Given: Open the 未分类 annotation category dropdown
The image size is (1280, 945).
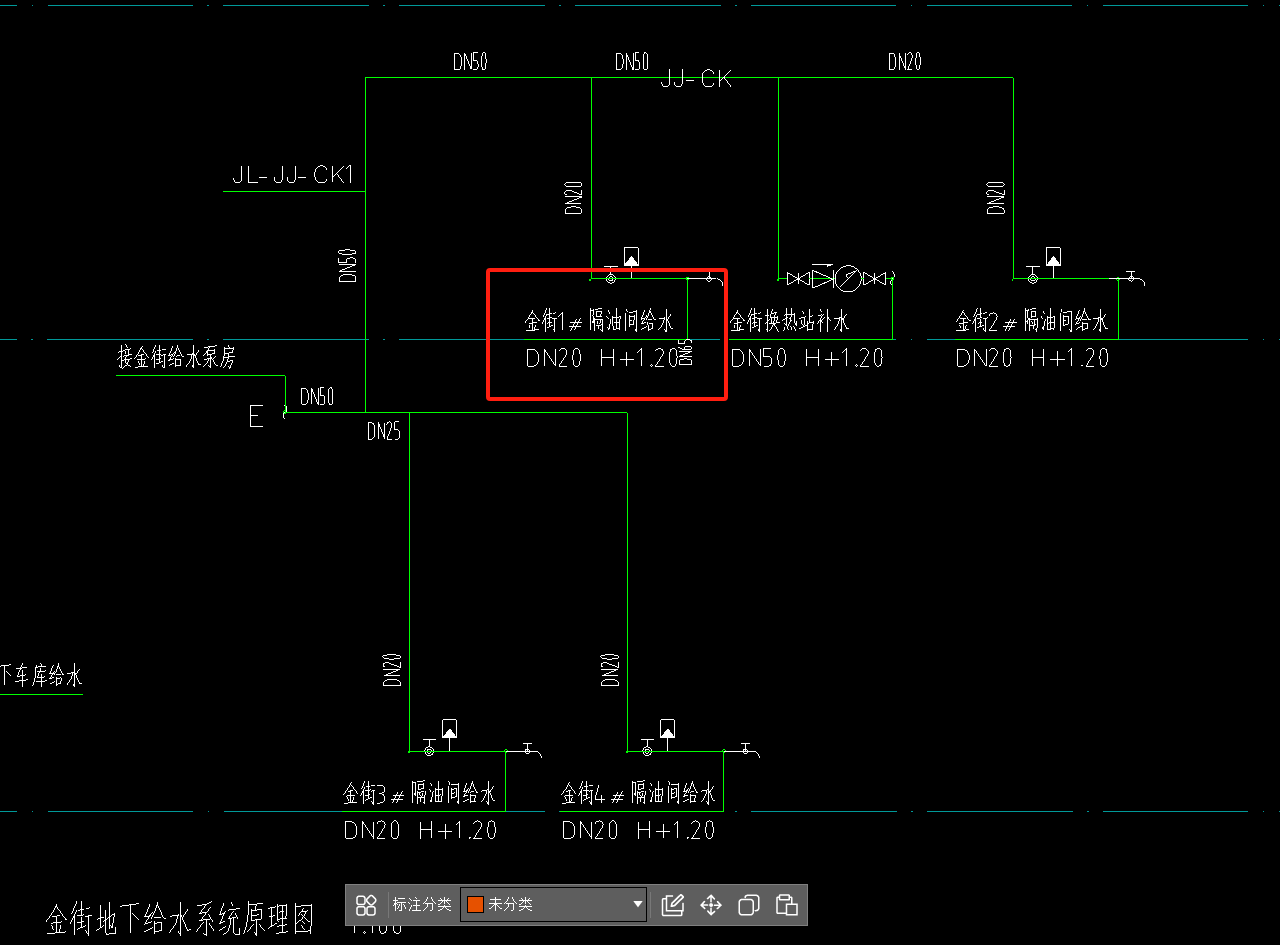Looking at the screenshot, I should click(553, 905).
